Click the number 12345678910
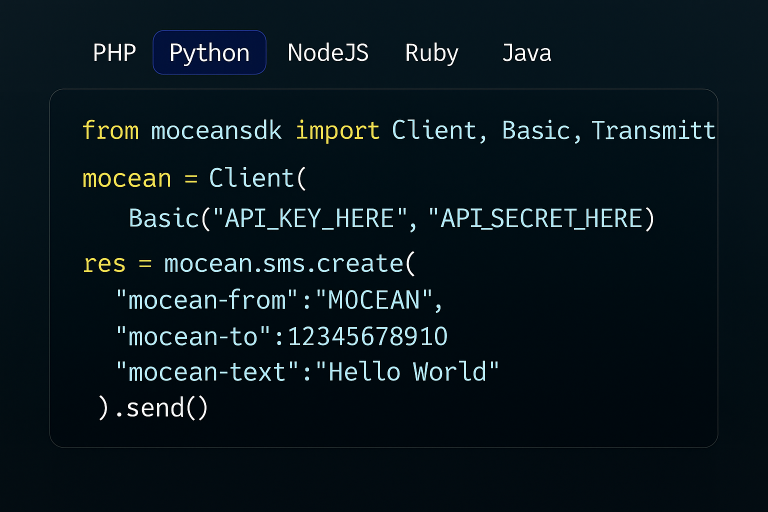 (x=367, y=337)
